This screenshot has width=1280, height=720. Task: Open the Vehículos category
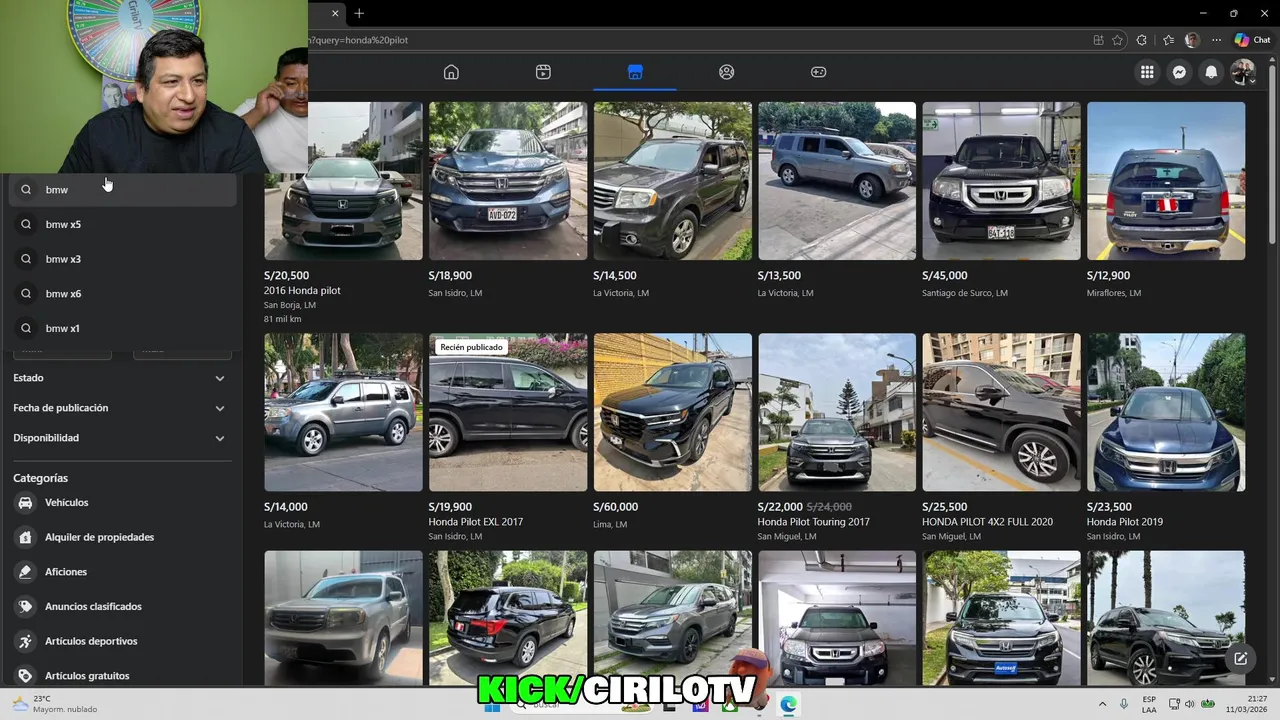pyautogui.click(x=120, y=502)
